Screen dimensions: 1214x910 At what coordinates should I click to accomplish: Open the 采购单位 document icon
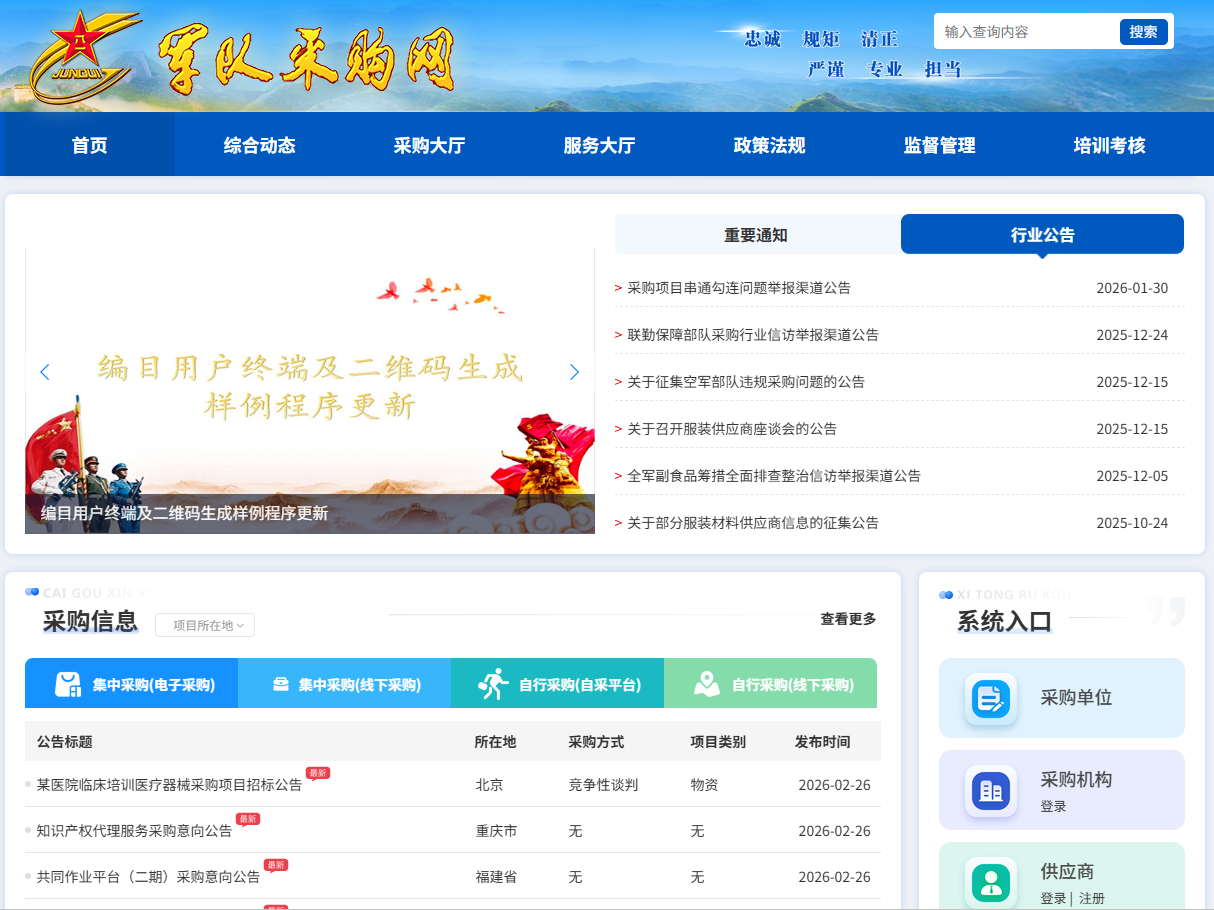(990, 700)
